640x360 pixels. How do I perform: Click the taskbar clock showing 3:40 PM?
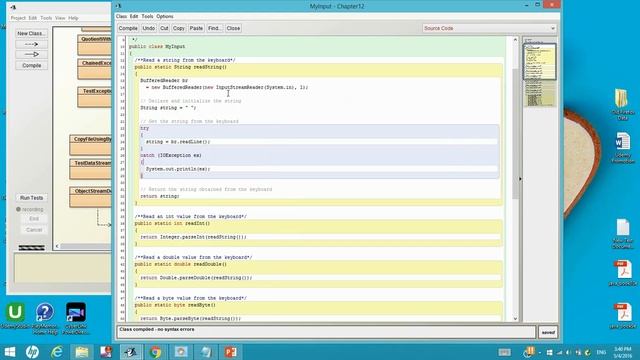coord(622,352)
